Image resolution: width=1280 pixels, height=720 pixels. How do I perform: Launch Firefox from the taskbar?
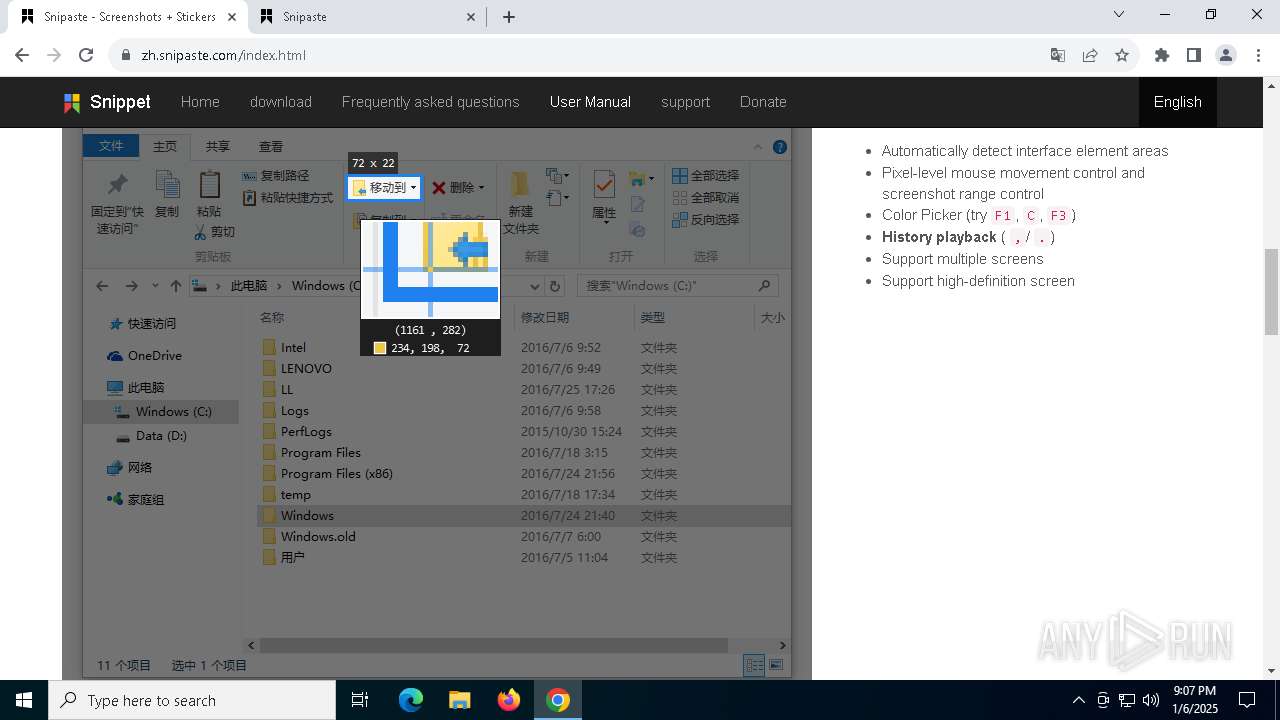pyautogui.click(x=509, y=700)
